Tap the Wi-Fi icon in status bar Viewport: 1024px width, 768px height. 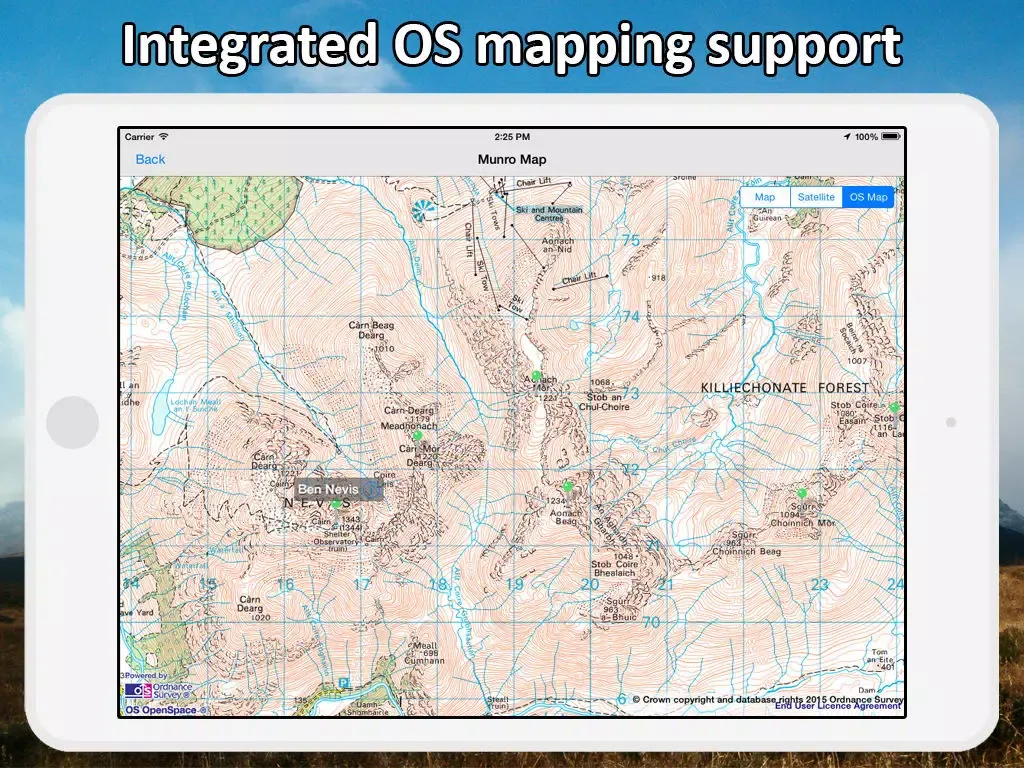[164, 136]
